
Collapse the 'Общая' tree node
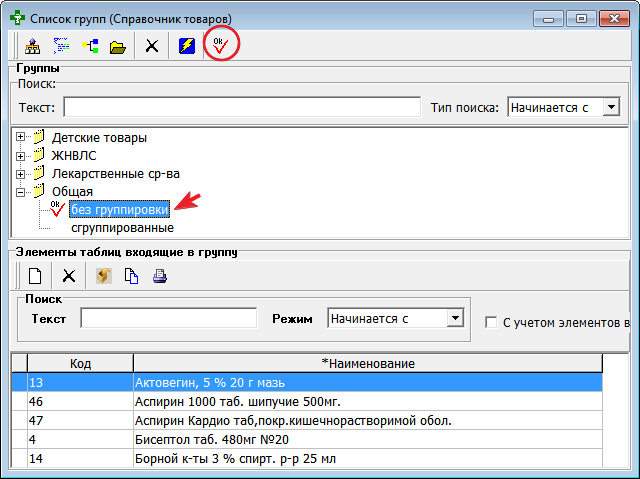(20, 191)
